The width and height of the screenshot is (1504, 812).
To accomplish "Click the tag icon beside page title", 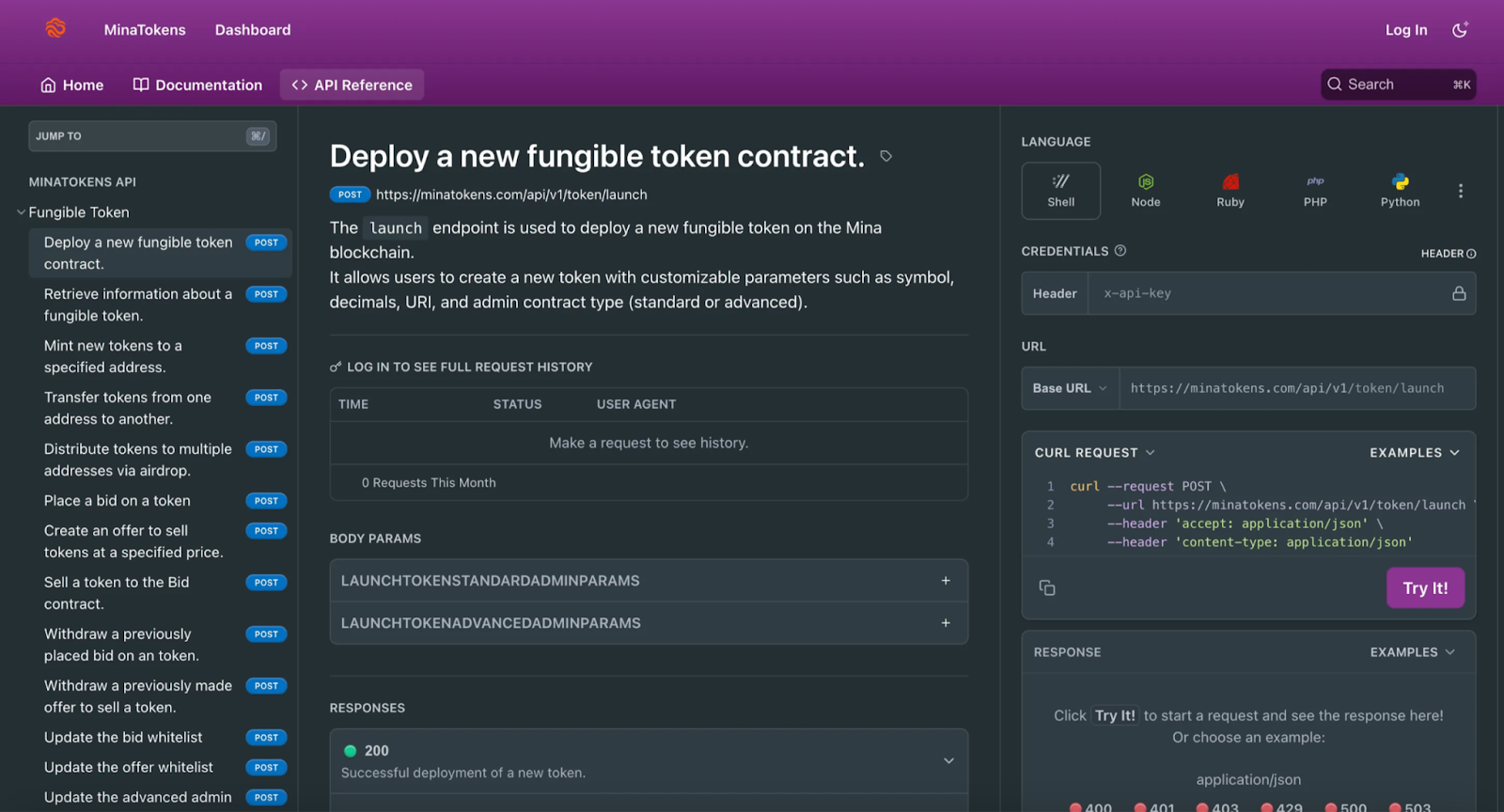I will pyautogui.click(x=885, y=156).
